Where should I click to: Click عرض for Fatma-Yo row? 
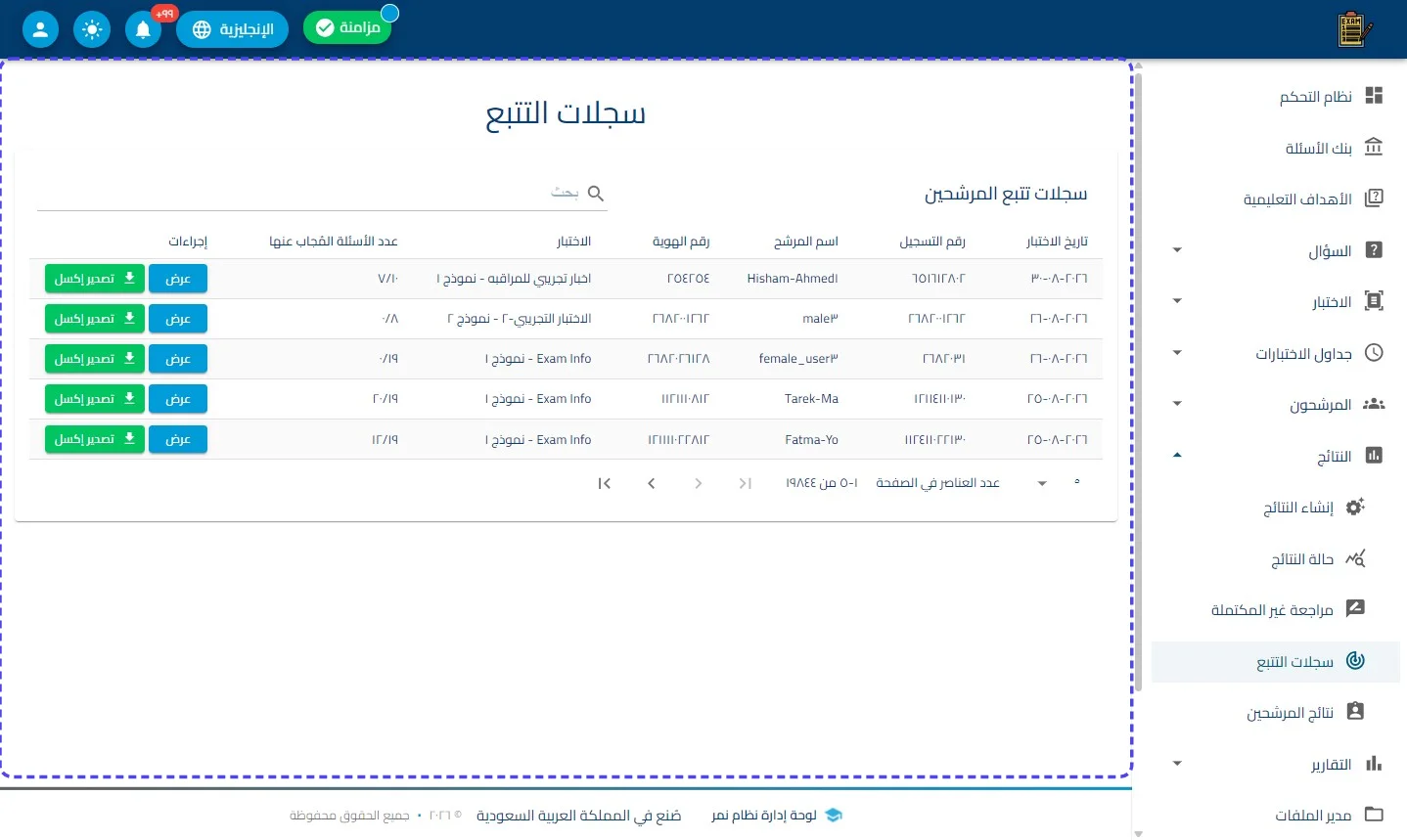[x=178, y=439]
